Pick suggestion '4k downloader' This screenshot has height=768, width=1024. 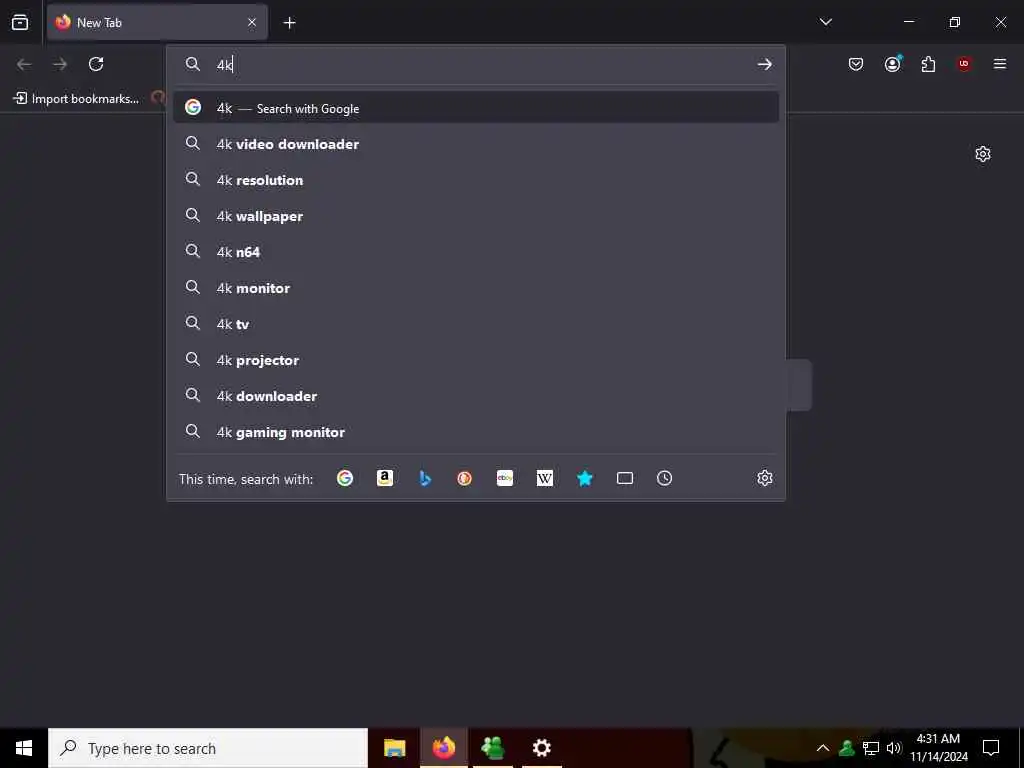[476, 396]
